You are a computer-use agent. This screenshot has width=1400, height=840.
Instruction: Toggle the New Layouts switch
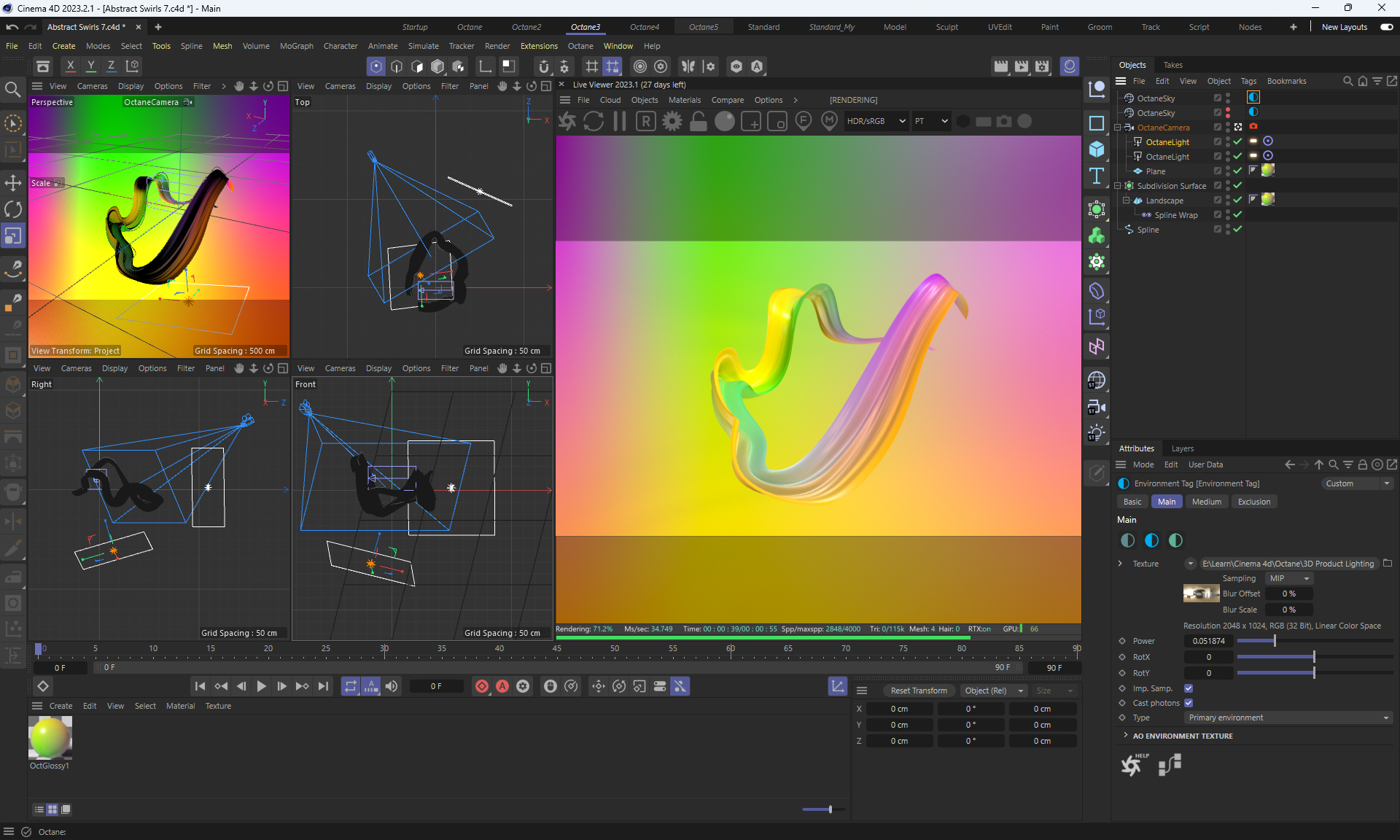(x=1386, y=27)
